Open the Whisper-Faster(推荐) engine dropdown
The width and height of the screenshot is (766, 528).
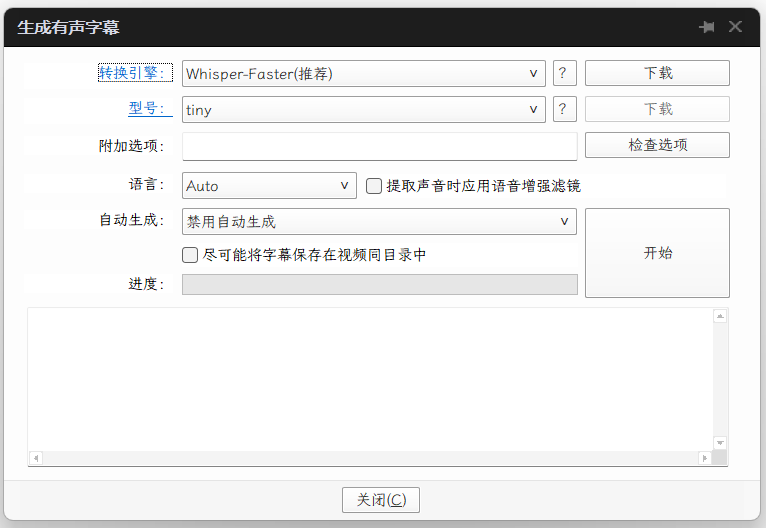pos(363,74)
